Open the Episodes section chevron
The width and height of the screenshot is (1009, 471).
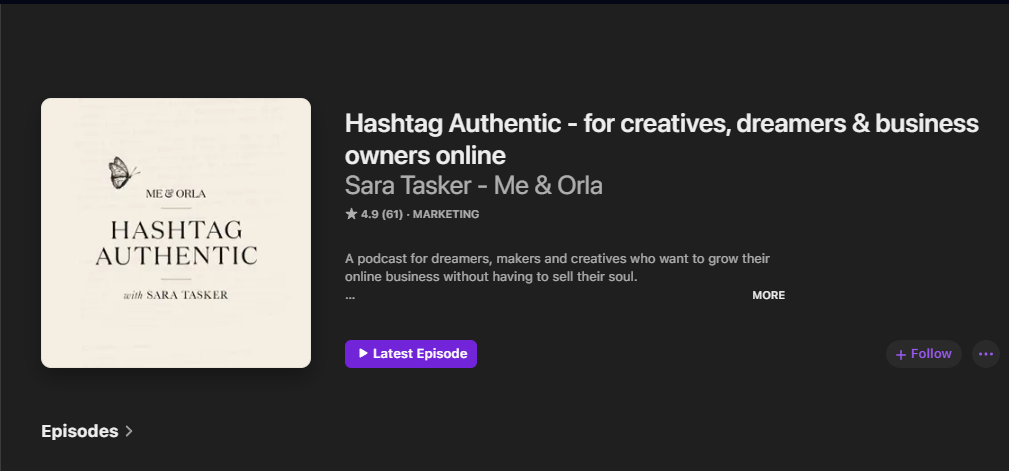(129, 431)
